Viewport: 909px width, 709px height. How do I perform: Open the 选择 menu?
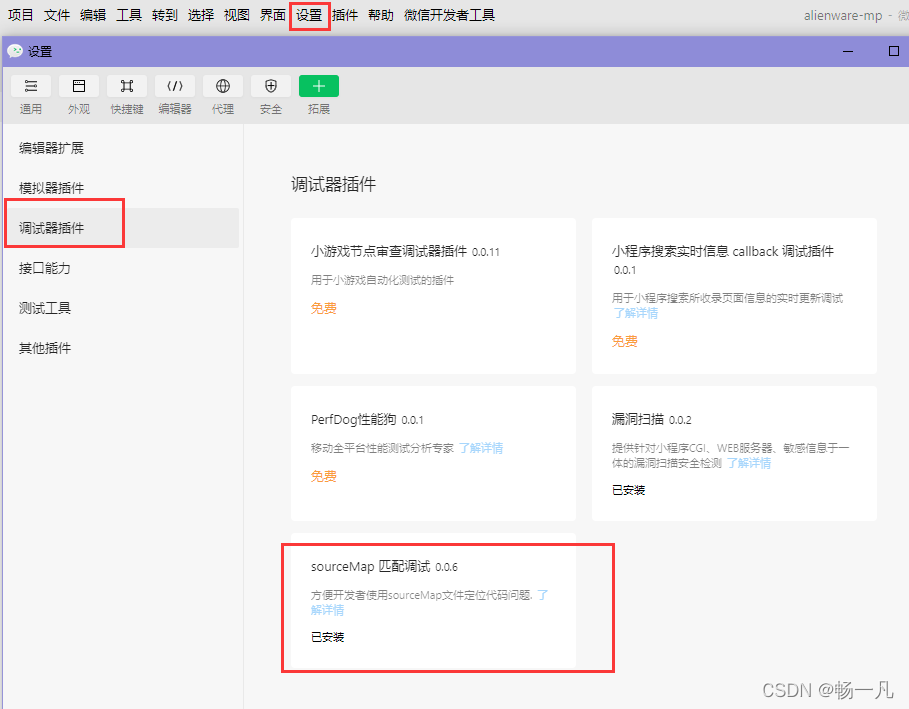pos(201,15)
